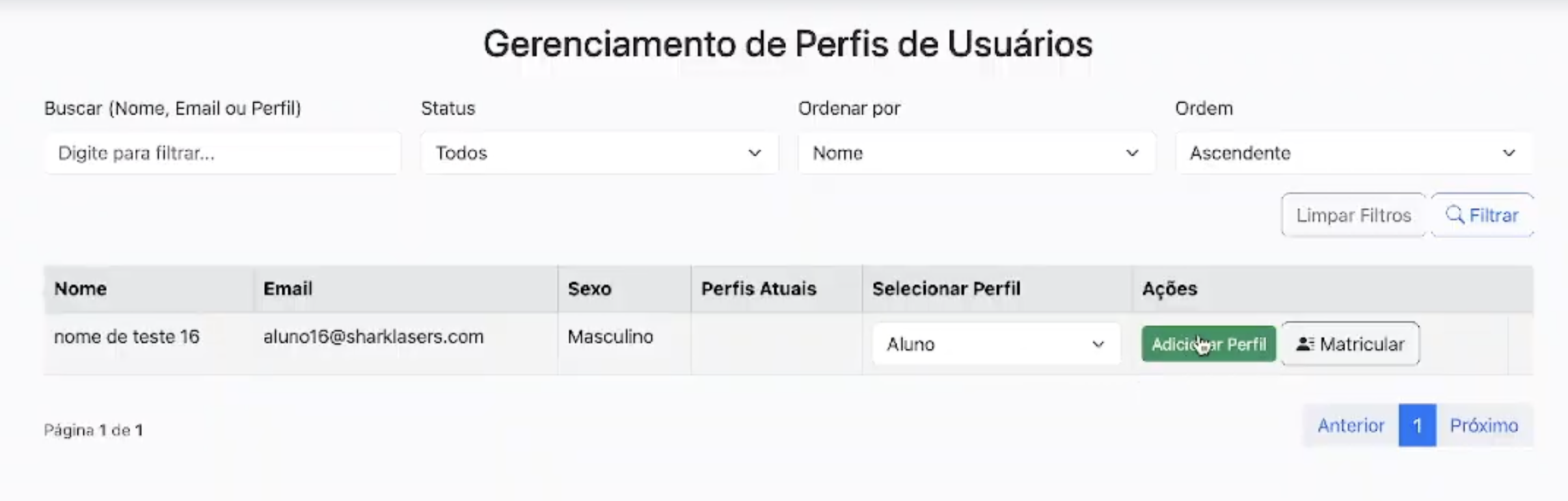Click the Digite para filtrar search field
The width and height of the screenshot is (1568, 501).
click(x=221, y=153)
